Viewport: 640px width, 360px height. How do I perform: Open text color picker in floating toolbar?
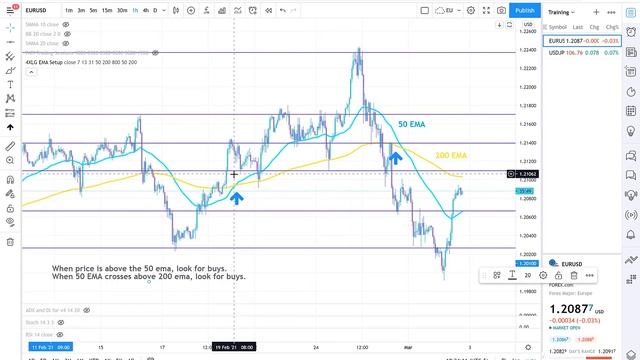click(512, 276)
